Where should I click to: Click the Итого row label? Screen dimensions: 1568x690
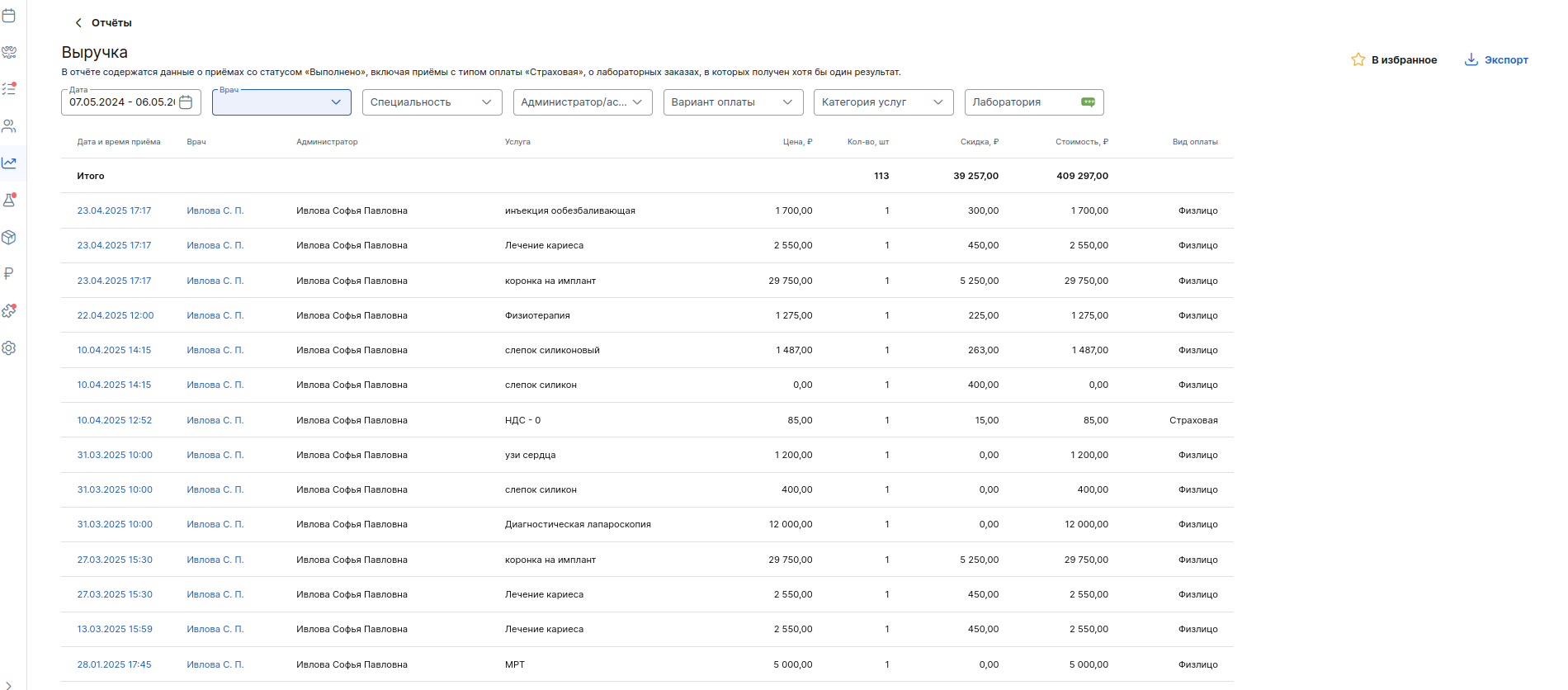[91, 176]
